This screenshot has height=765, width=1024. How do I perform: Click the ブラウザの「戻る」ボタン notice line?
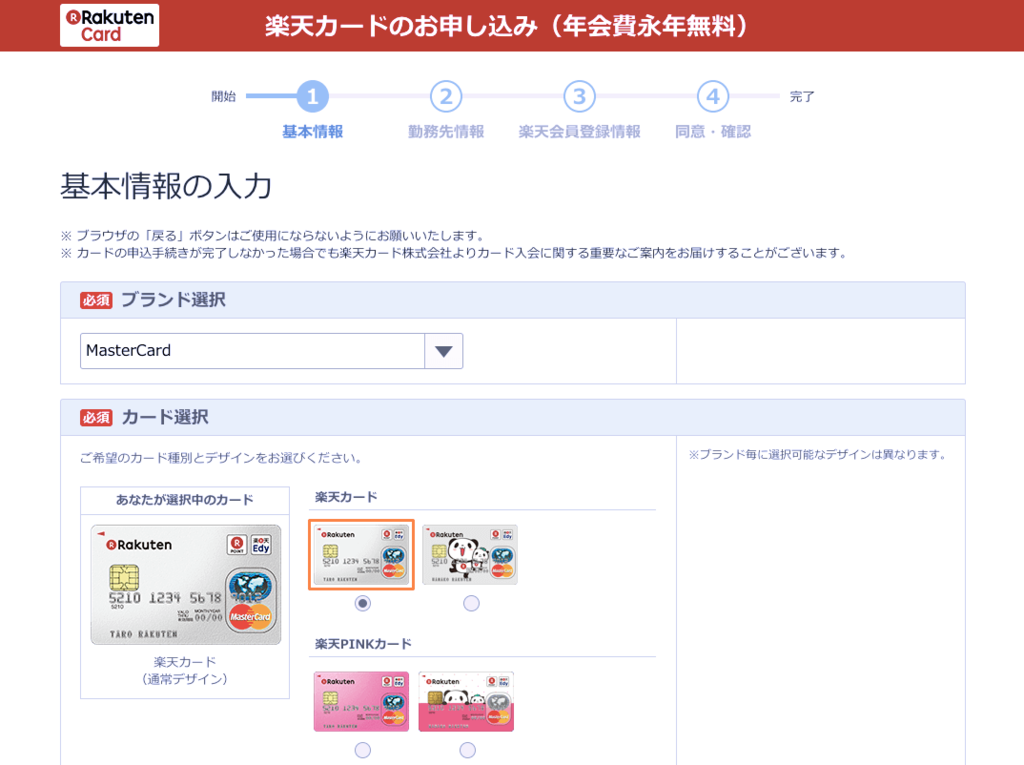(x=273, y=236)
